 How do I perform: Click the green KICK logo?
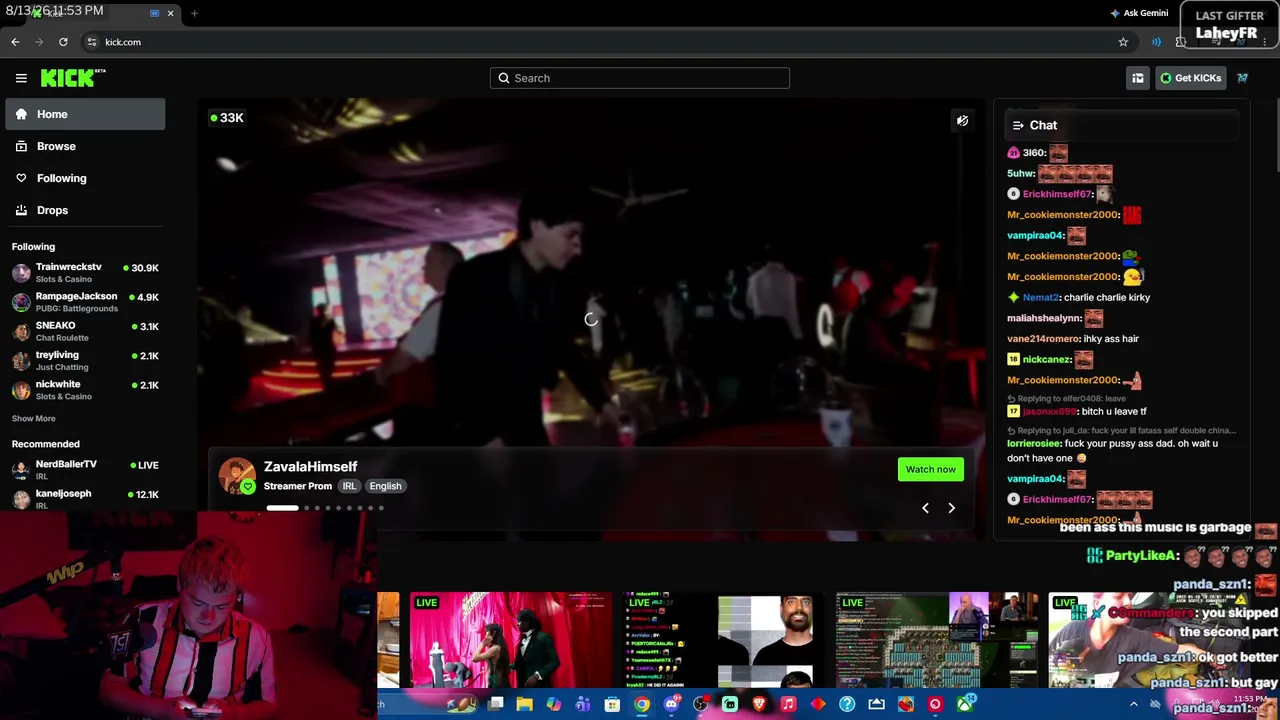pyautogui.click(x=73, y=78)
